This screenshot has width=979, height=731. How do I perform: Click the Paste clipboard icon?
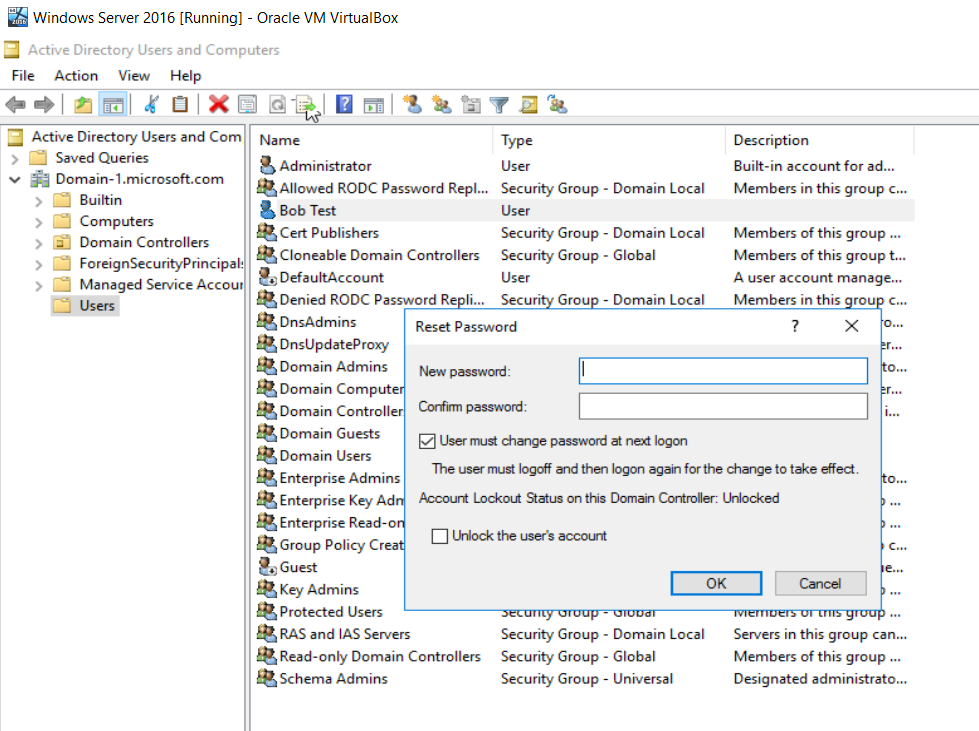[180, 104]
